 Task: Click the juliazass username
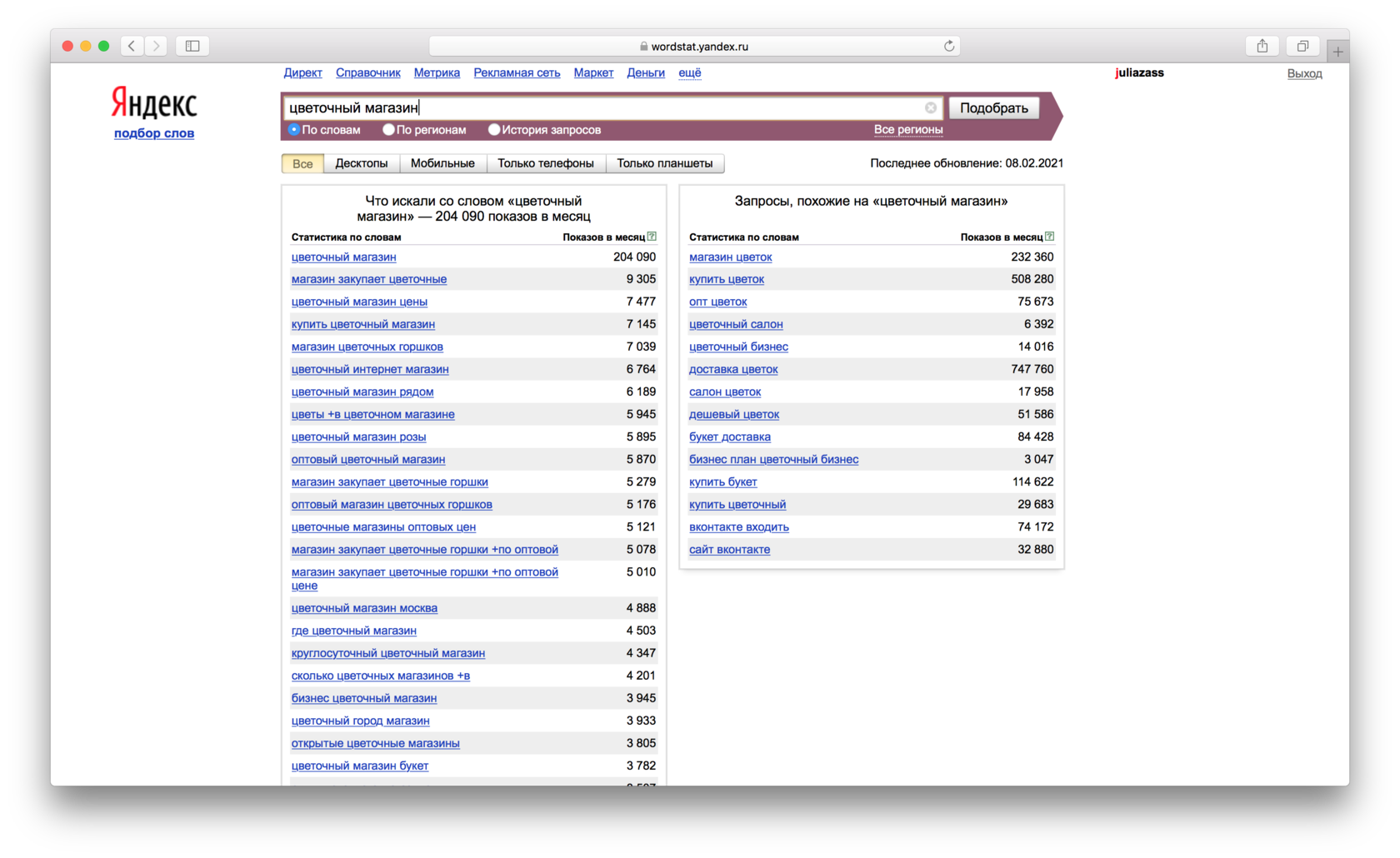1139,72
